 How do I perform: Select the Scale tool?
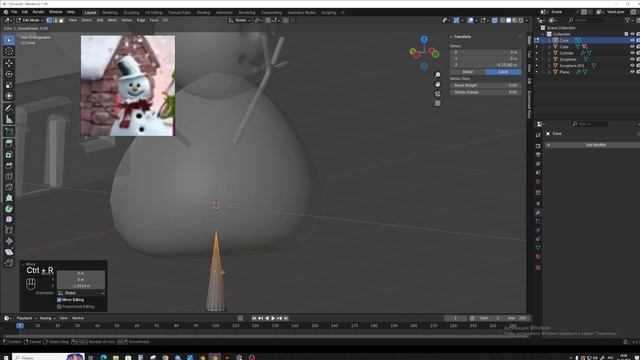(9, 85)
